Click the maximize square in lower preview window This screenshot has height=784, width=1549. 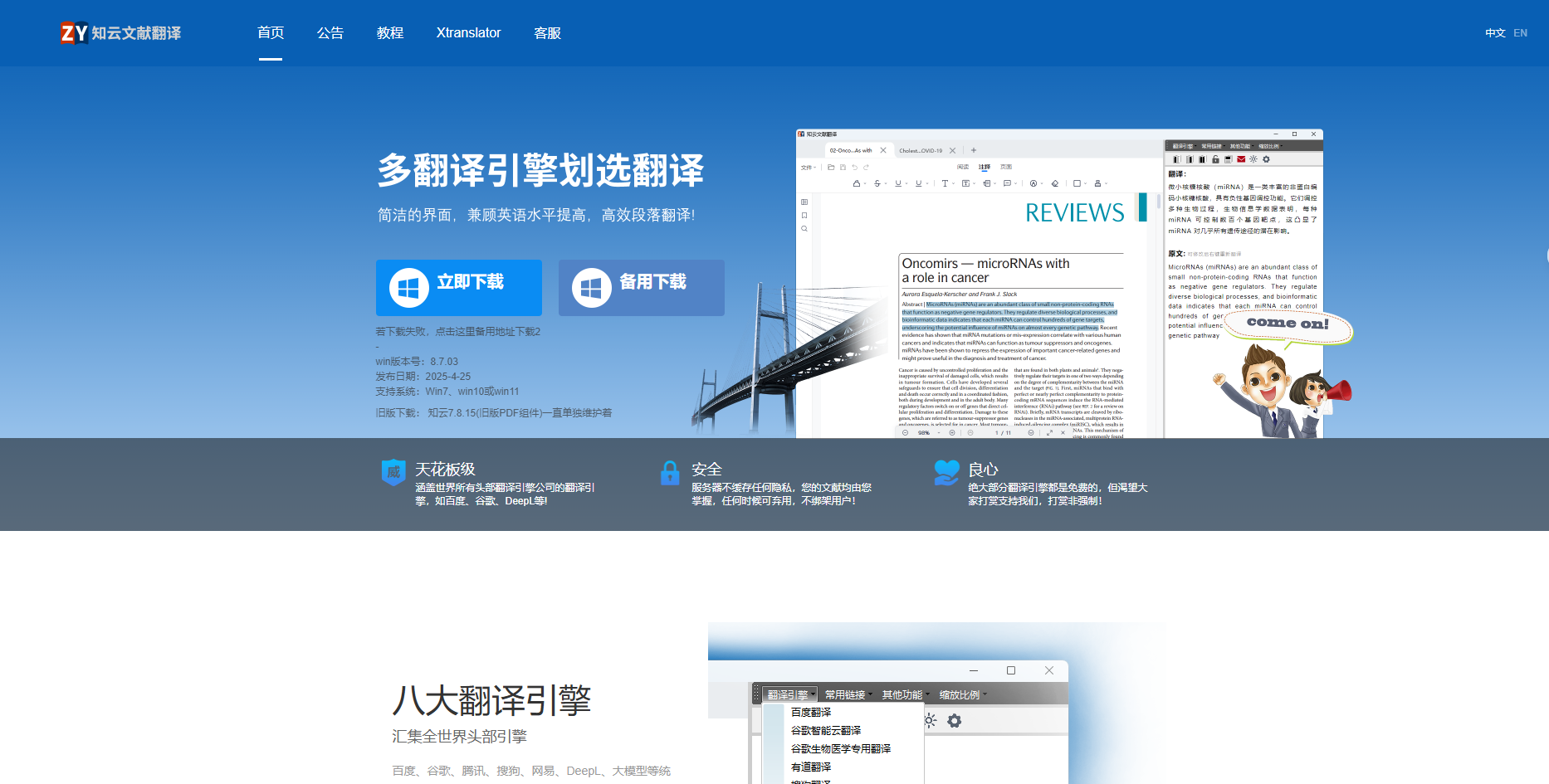1011,670
